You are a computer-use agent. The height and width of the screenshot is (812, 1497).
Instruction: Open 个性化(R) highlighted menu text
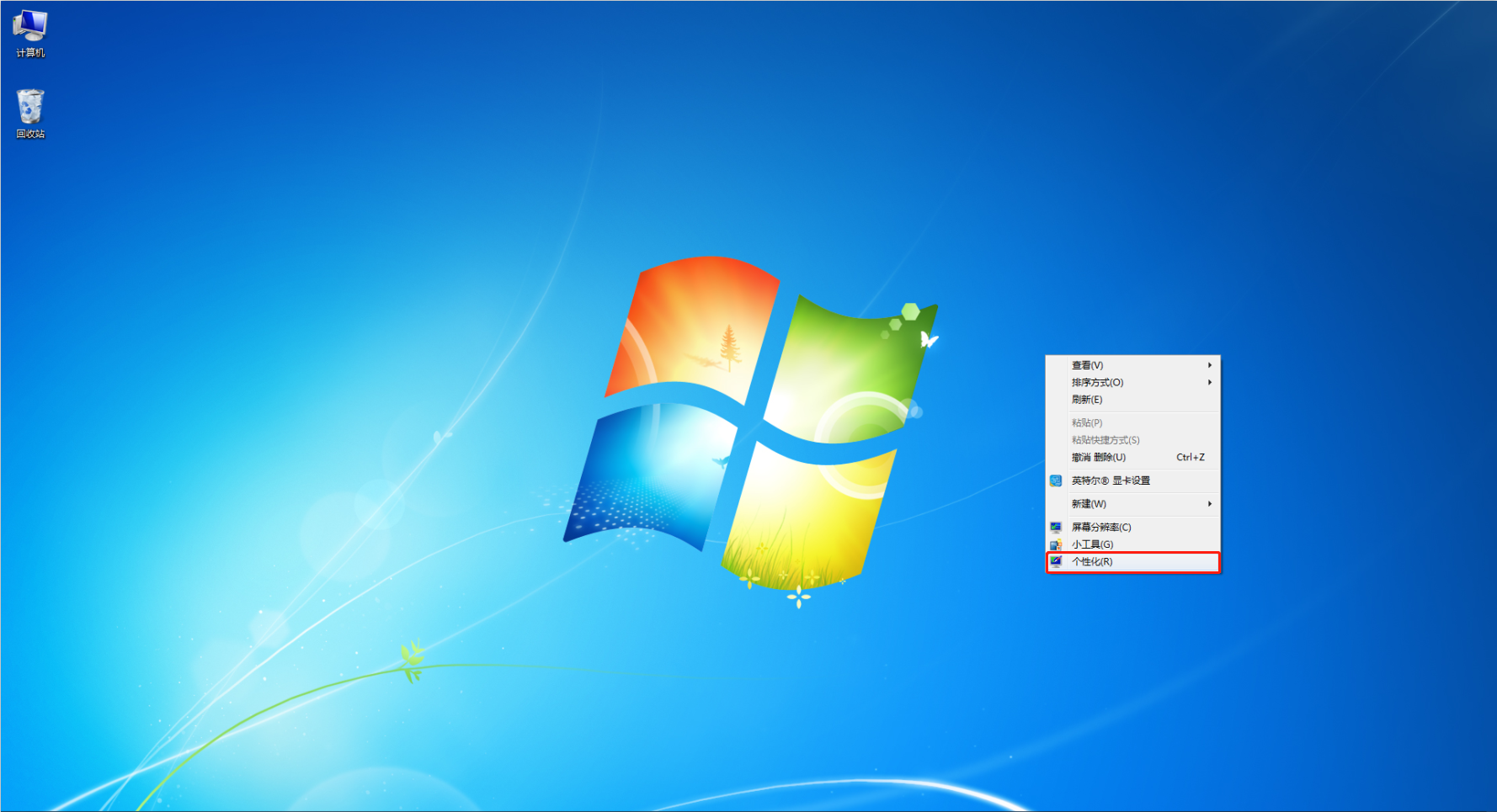[1092, 562]
